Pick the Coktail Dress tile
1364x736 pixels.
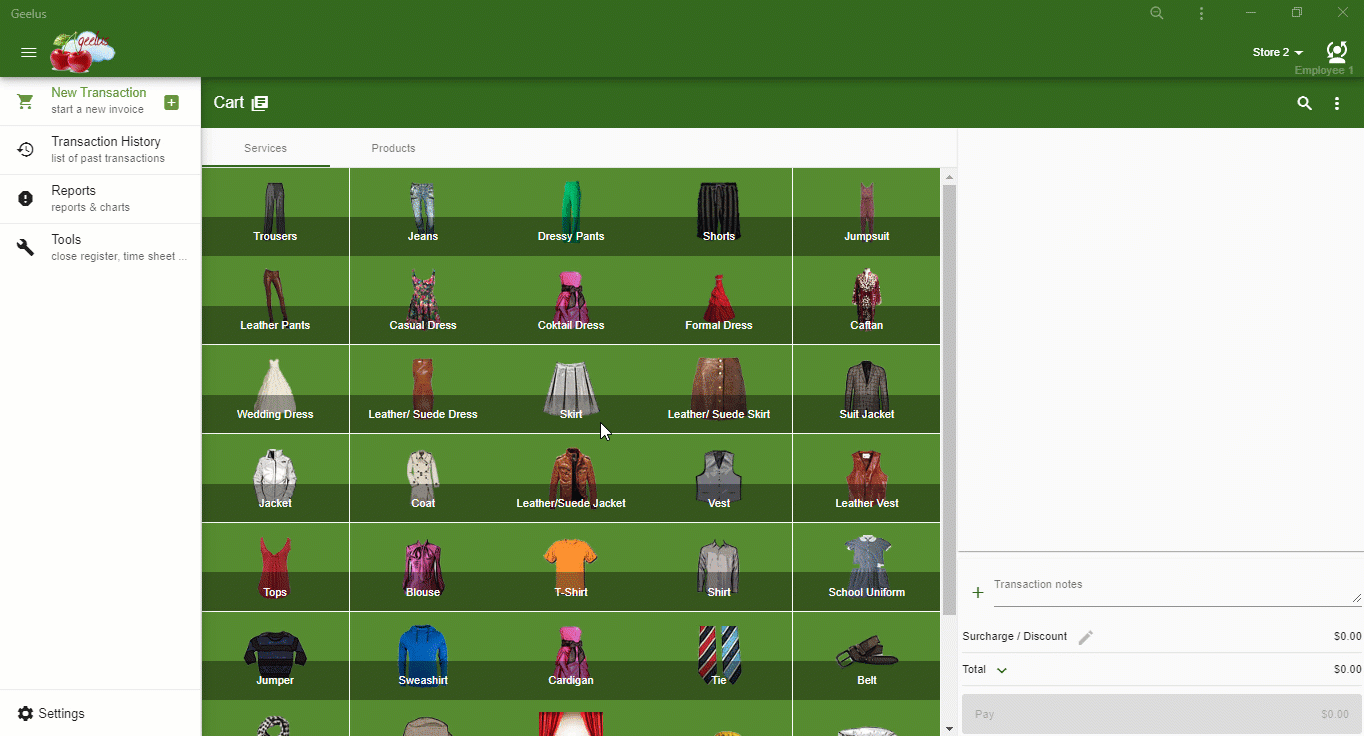pyautogui.click(x=571, y=301)
